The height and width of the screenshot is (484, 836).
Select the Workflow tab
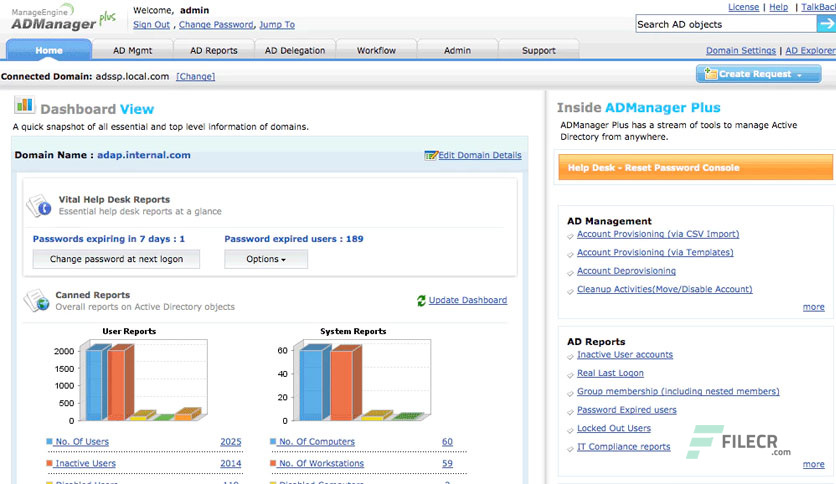tap(376, 50)
